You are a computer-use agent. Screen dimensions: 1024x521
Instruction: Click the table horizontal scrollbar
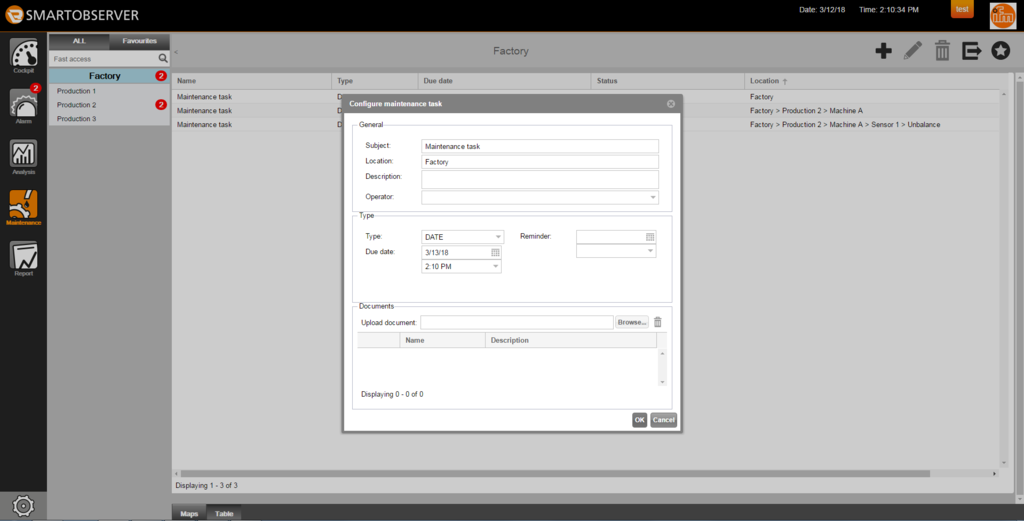click(555, 473)
